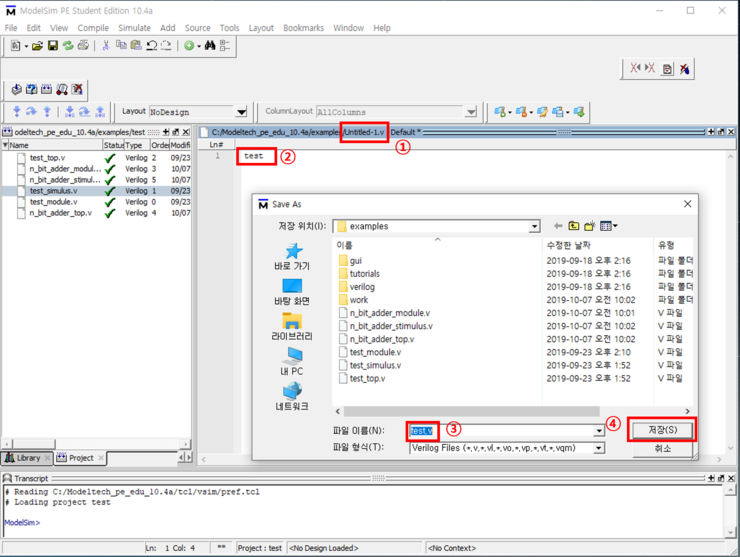Click the Save floppy disk icon

pos(53,45)
